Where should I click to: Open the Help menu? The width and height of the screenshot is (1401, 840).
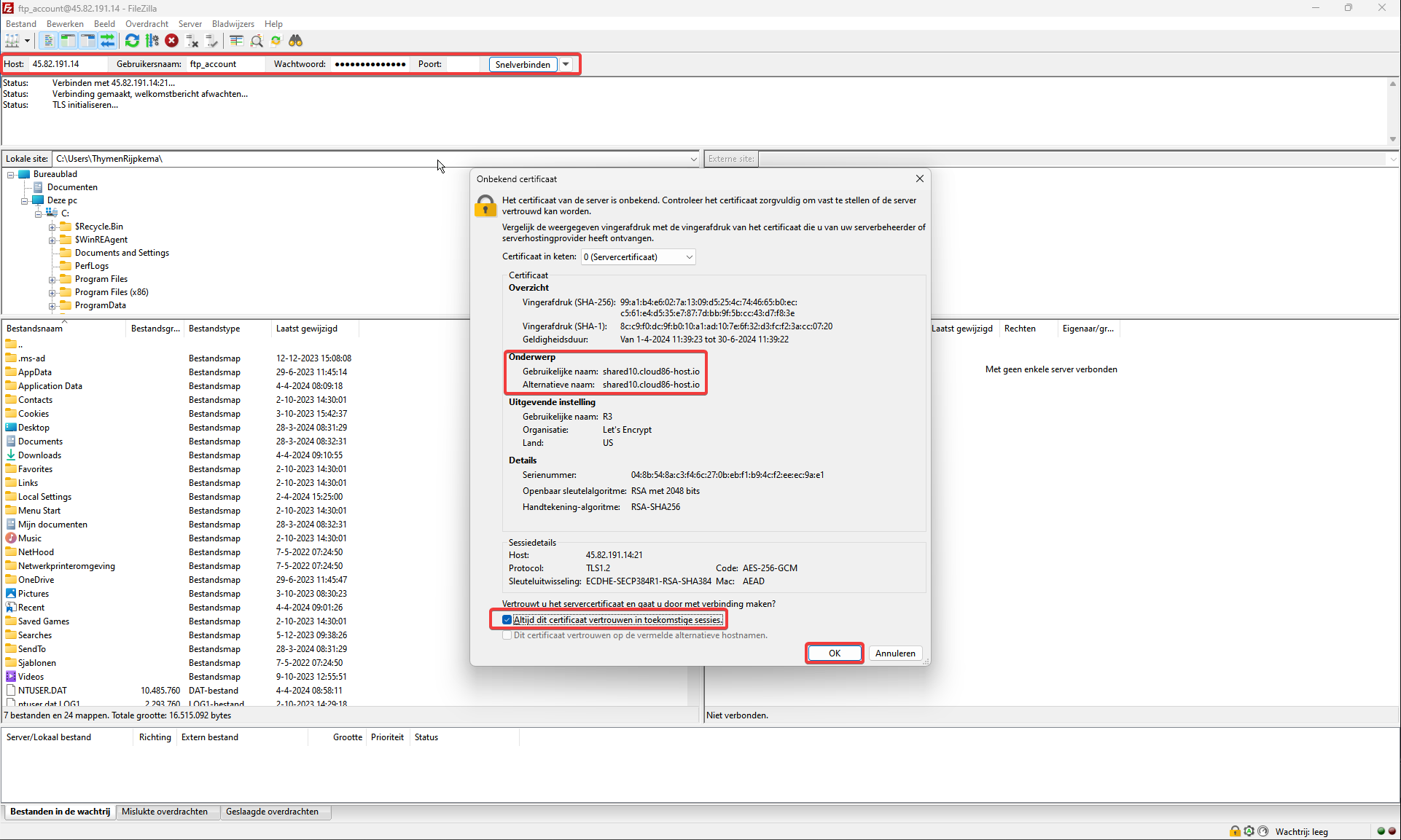pyautogui.click(x=273, y=24)
